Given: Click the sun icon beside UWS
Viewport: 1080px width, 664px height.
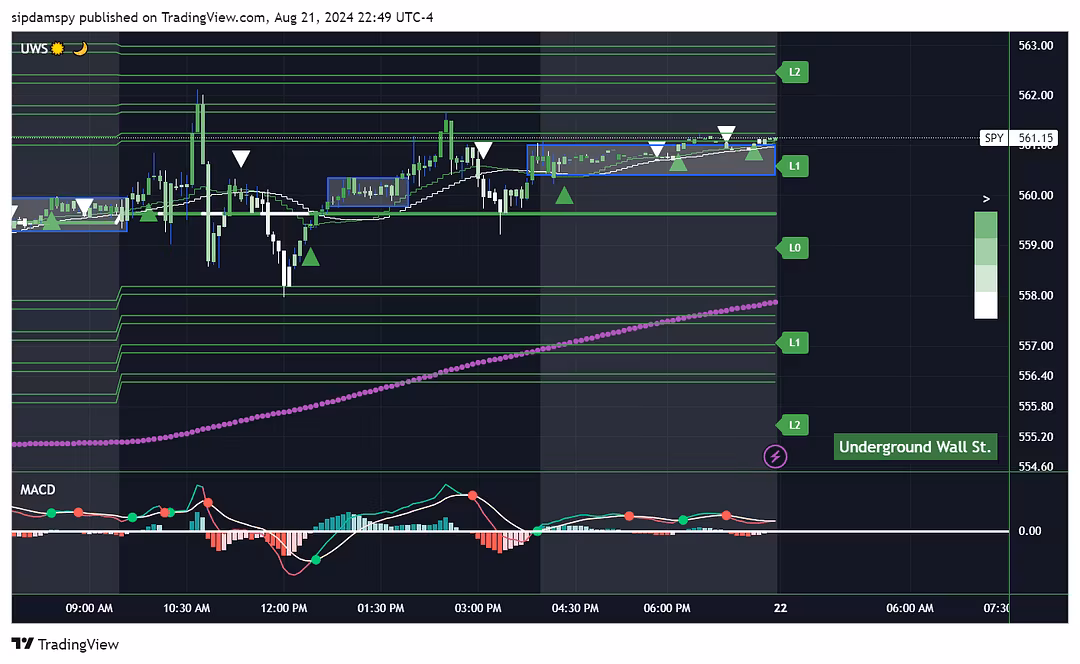Looking at the screenshot, I should click(58, 48).
